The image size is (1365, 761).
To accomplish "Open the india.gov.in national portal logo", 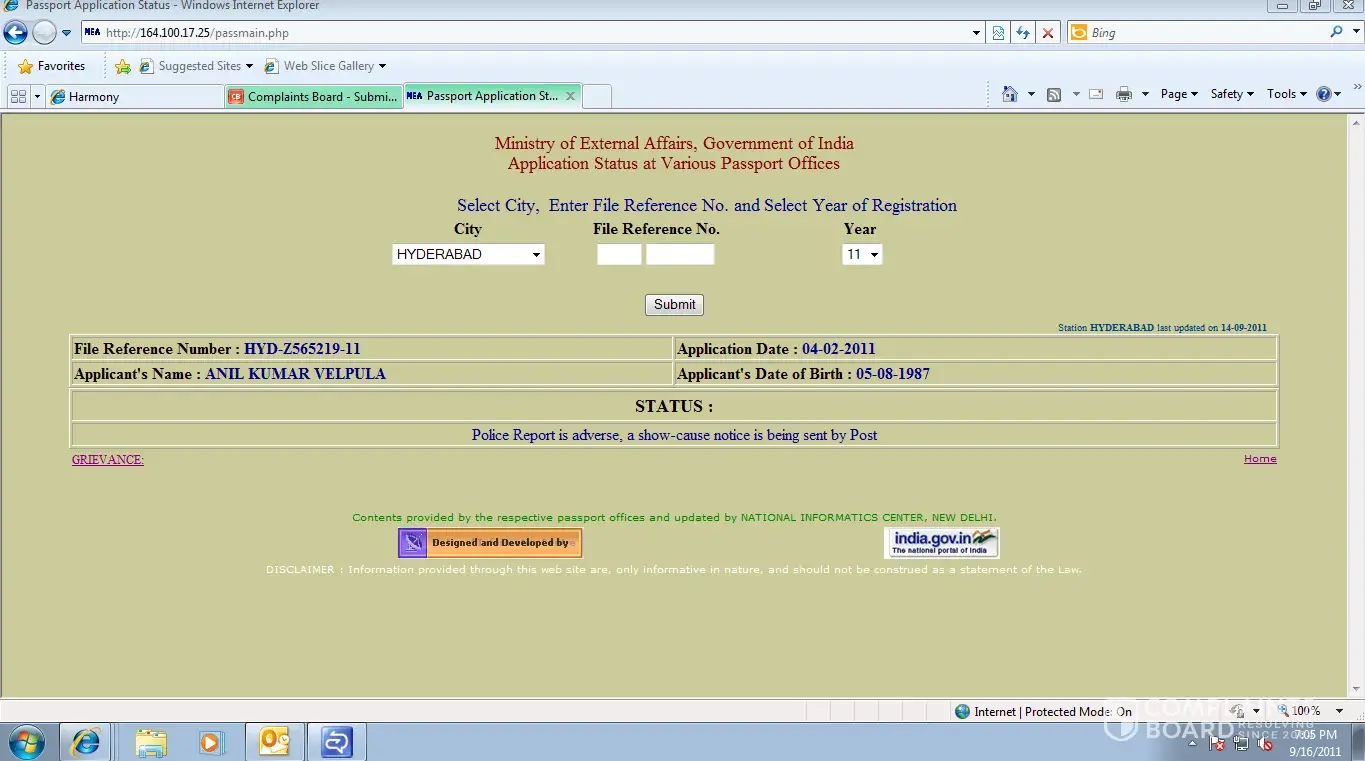I will click(x=942, y=543).
